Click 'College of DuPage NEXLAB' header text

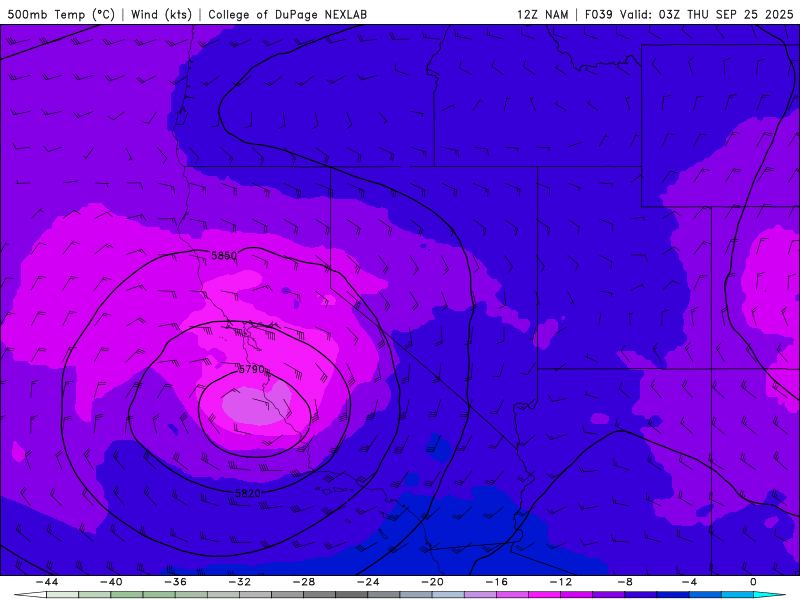click(x=287, y=14)
